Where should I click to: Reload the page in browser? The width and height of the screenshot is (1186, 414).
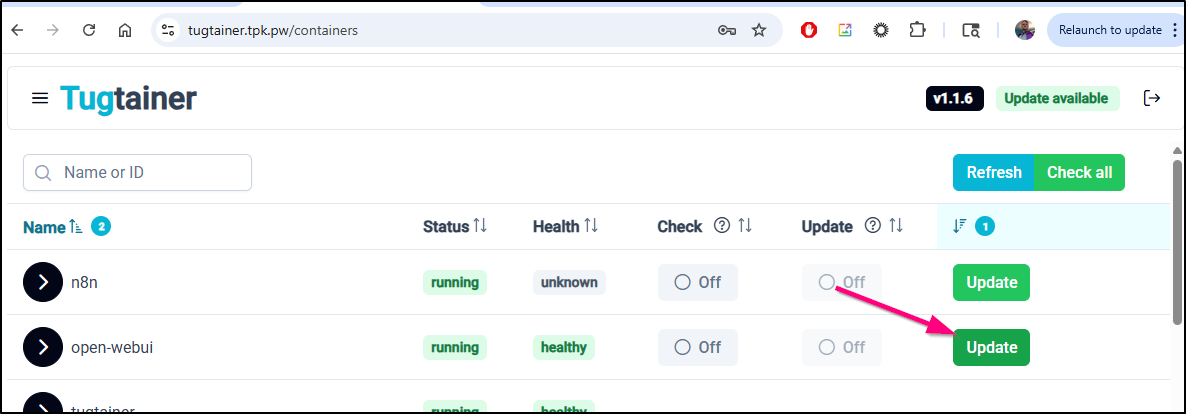point(89,30)
